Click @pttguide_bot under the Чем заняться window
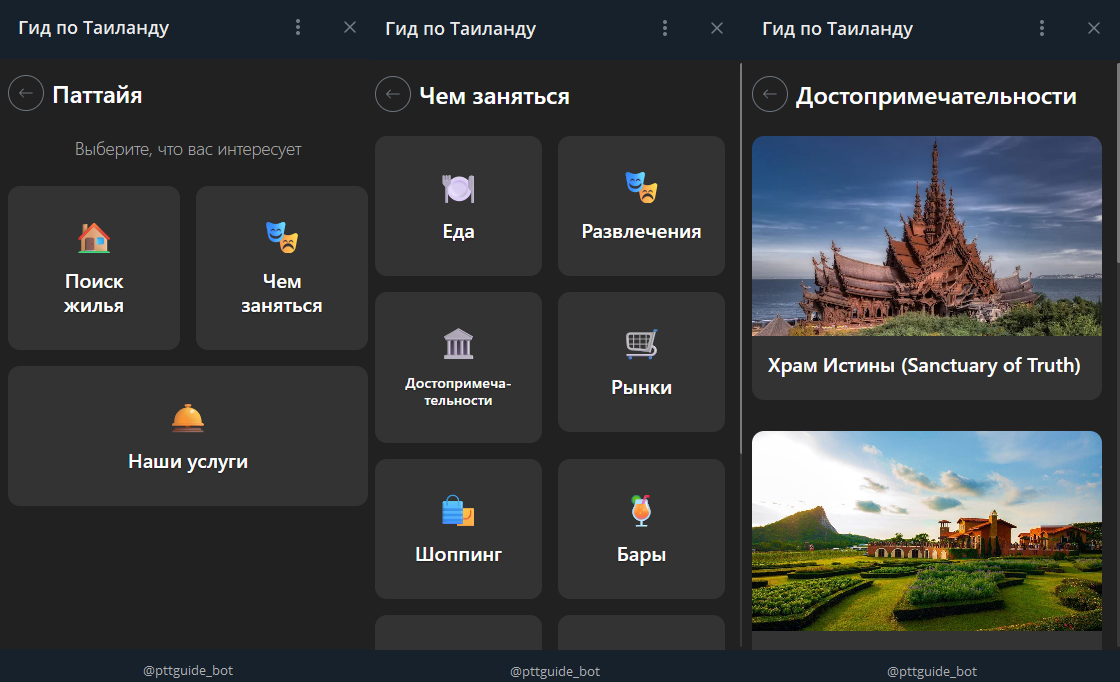Screen dimensions: 1120x682 [555, 671]
